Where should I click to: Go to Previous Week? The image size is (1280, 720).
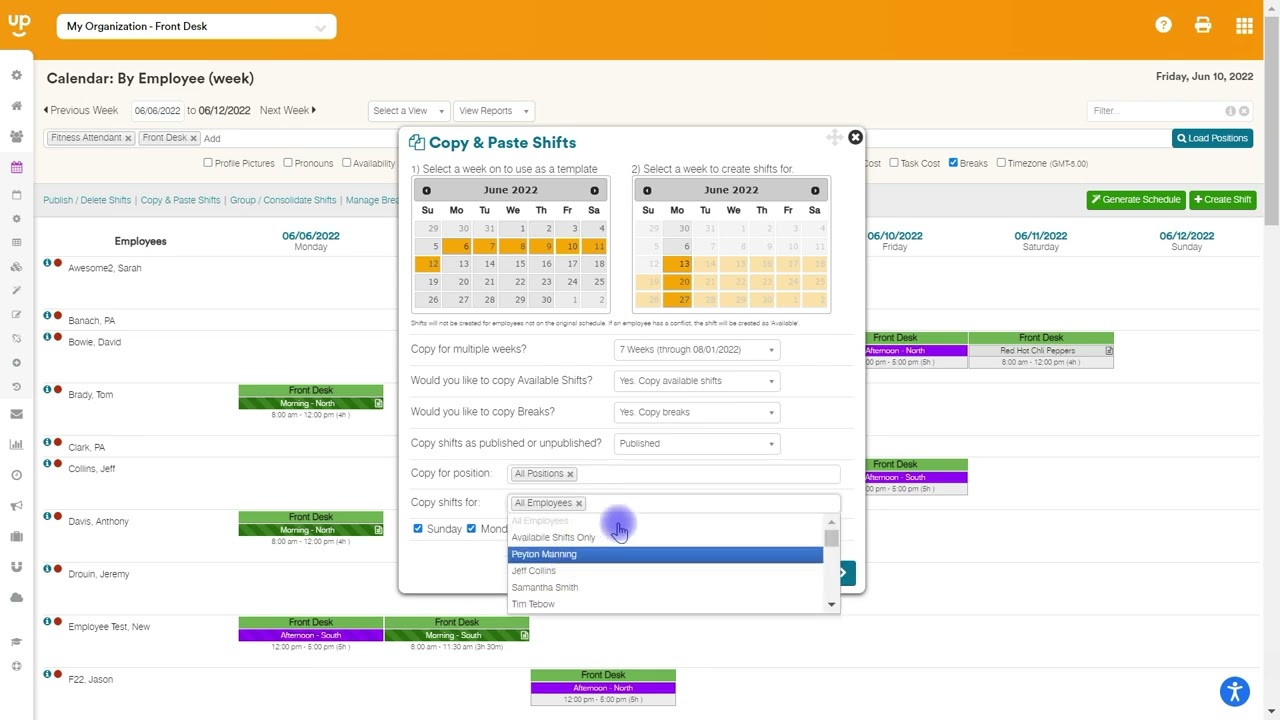click(x=80, y=110)
